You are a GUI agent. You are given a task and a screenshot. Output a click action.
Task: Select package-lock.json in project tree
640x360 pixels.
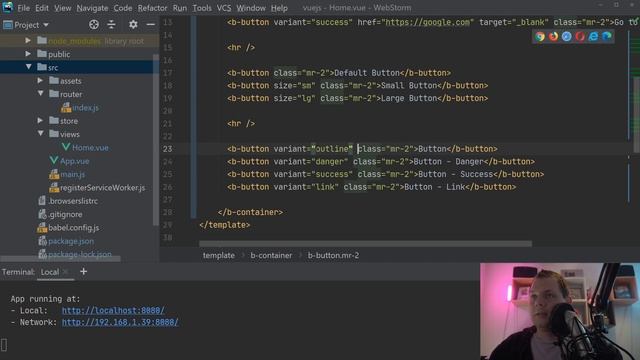(x=80, y=254)
